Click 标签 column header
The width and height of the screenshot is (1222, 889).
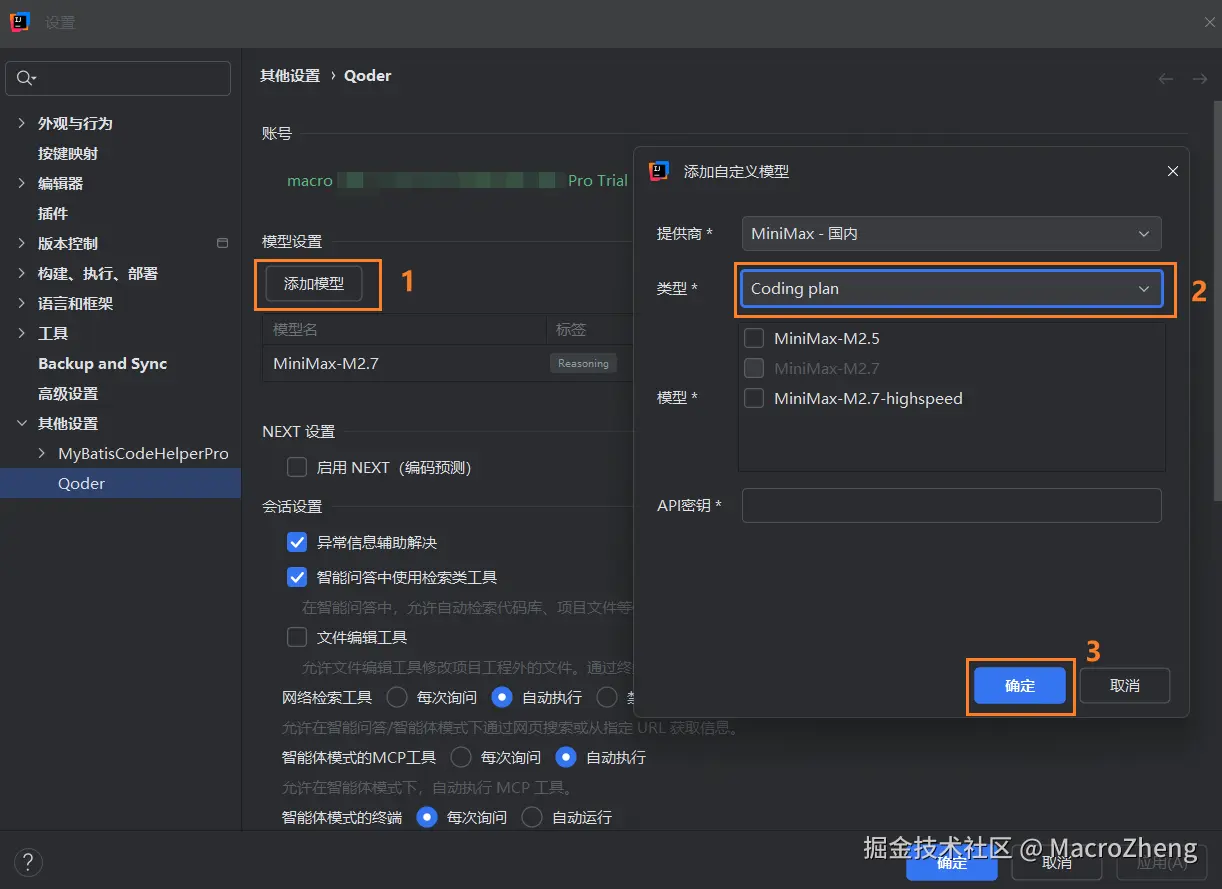[572, 329]
